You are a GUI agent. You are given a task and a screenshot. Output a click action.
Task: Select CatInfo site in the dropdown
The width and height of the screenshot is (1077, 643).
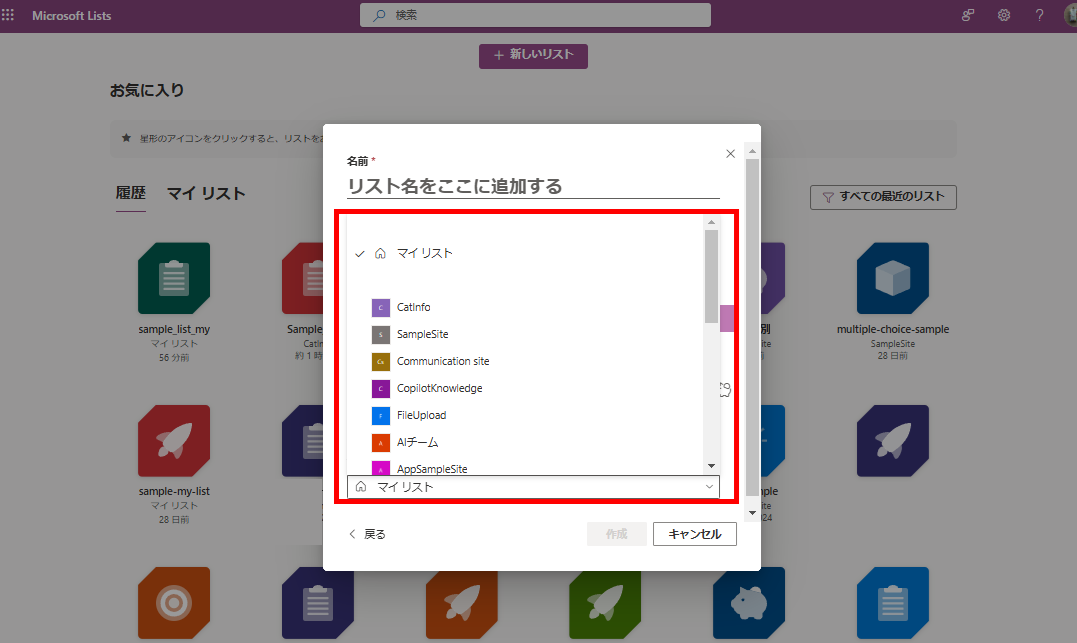[525, 307]
